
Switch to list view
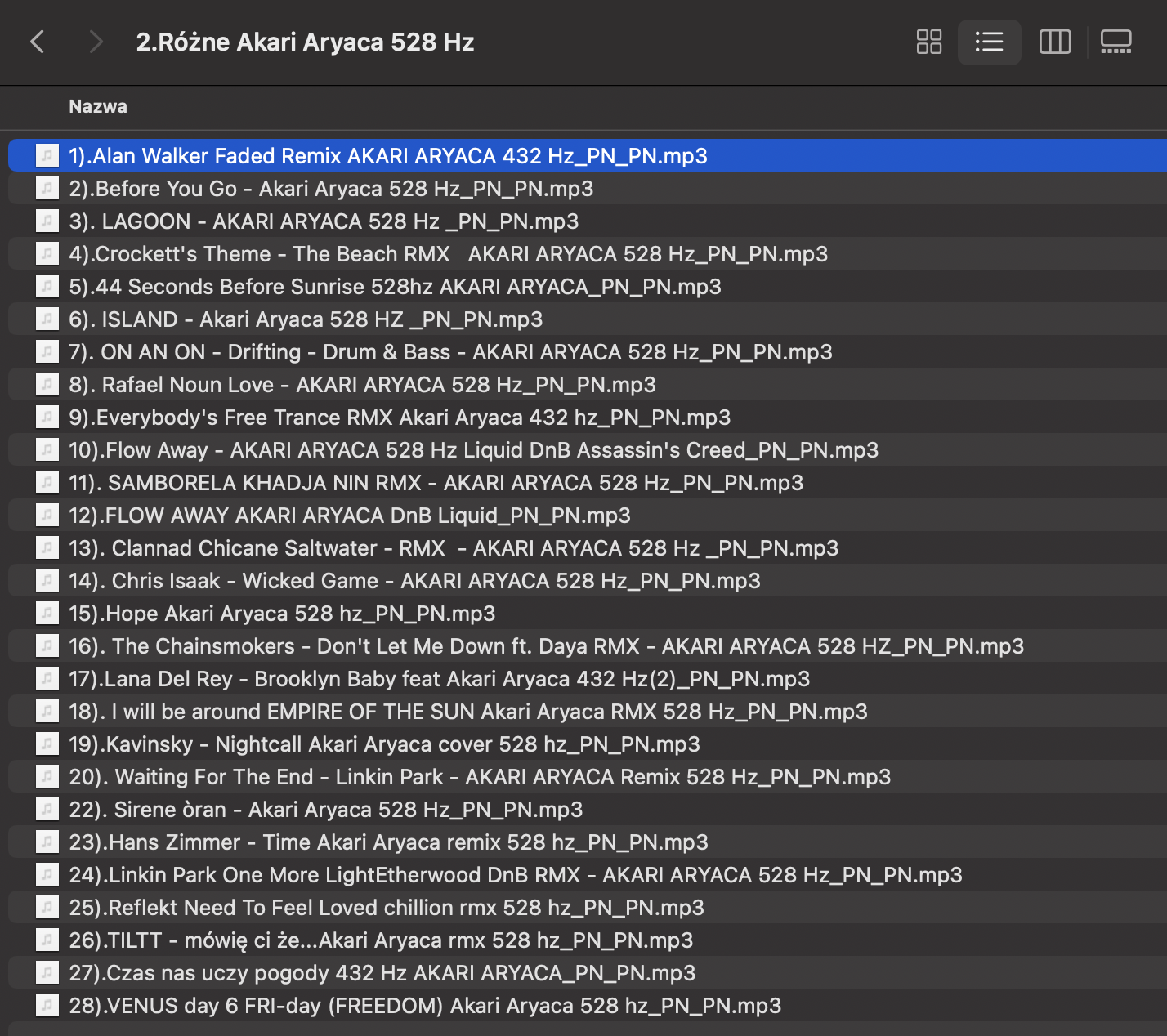point(989,42)
